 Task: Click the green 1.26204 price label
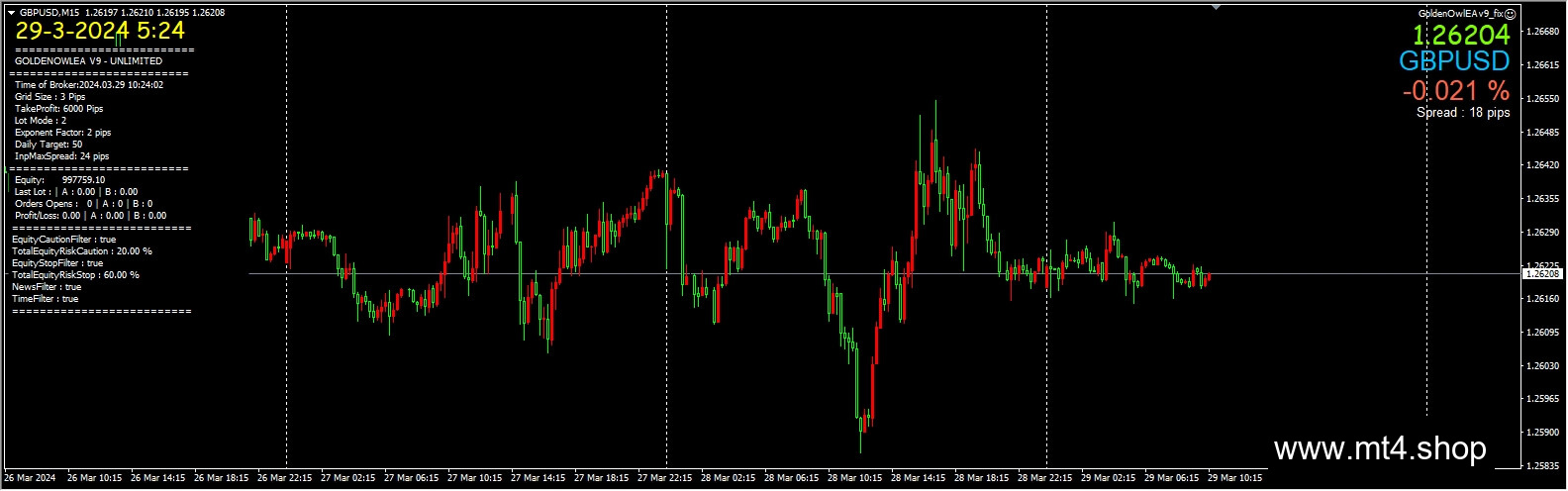pyautogui.click(x=1461, y=36)
